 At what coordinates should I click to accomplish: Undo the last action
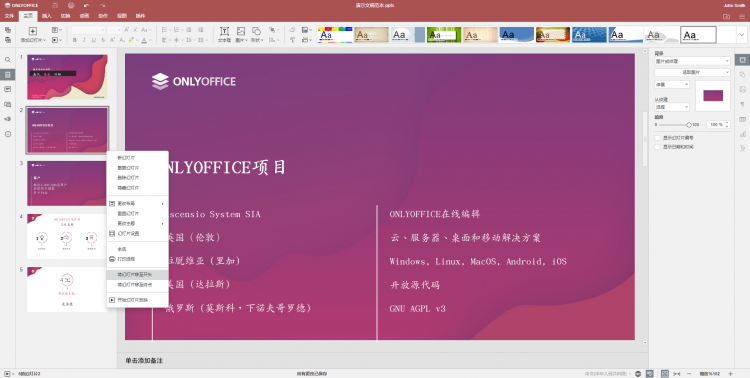[x=87, y=5]
